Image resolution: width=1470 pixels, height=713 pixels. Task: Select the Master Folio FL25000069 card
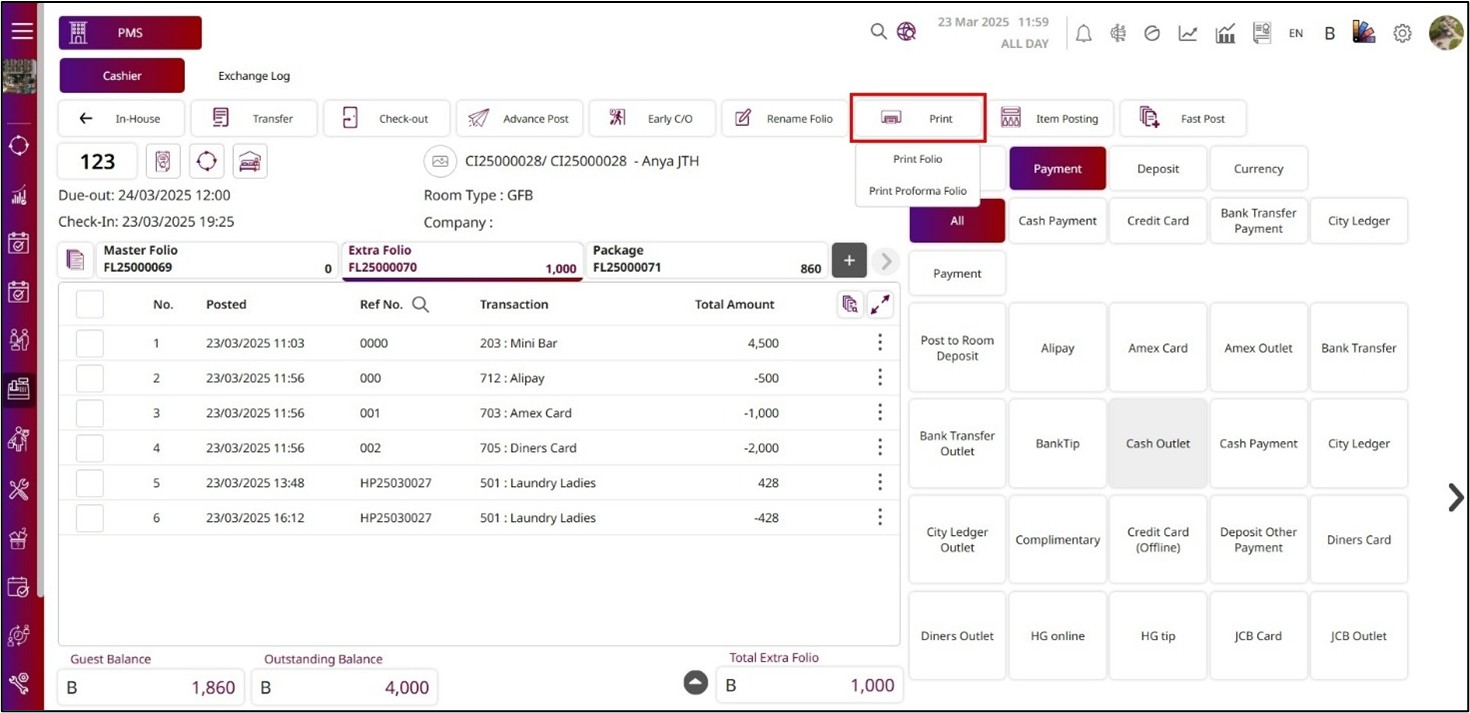(198, 260)
